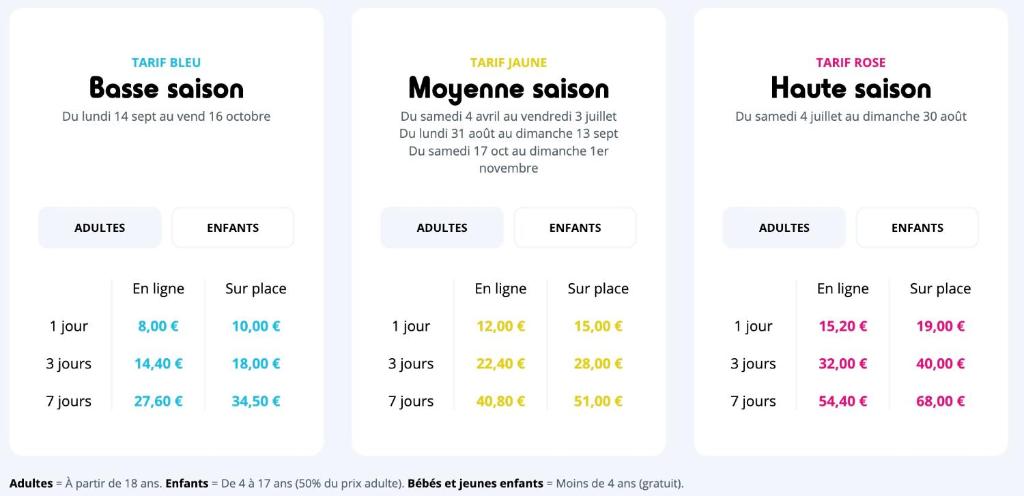Click the Haute saison heading
The height and width of the screenshot is (496, 1024).
851,88
